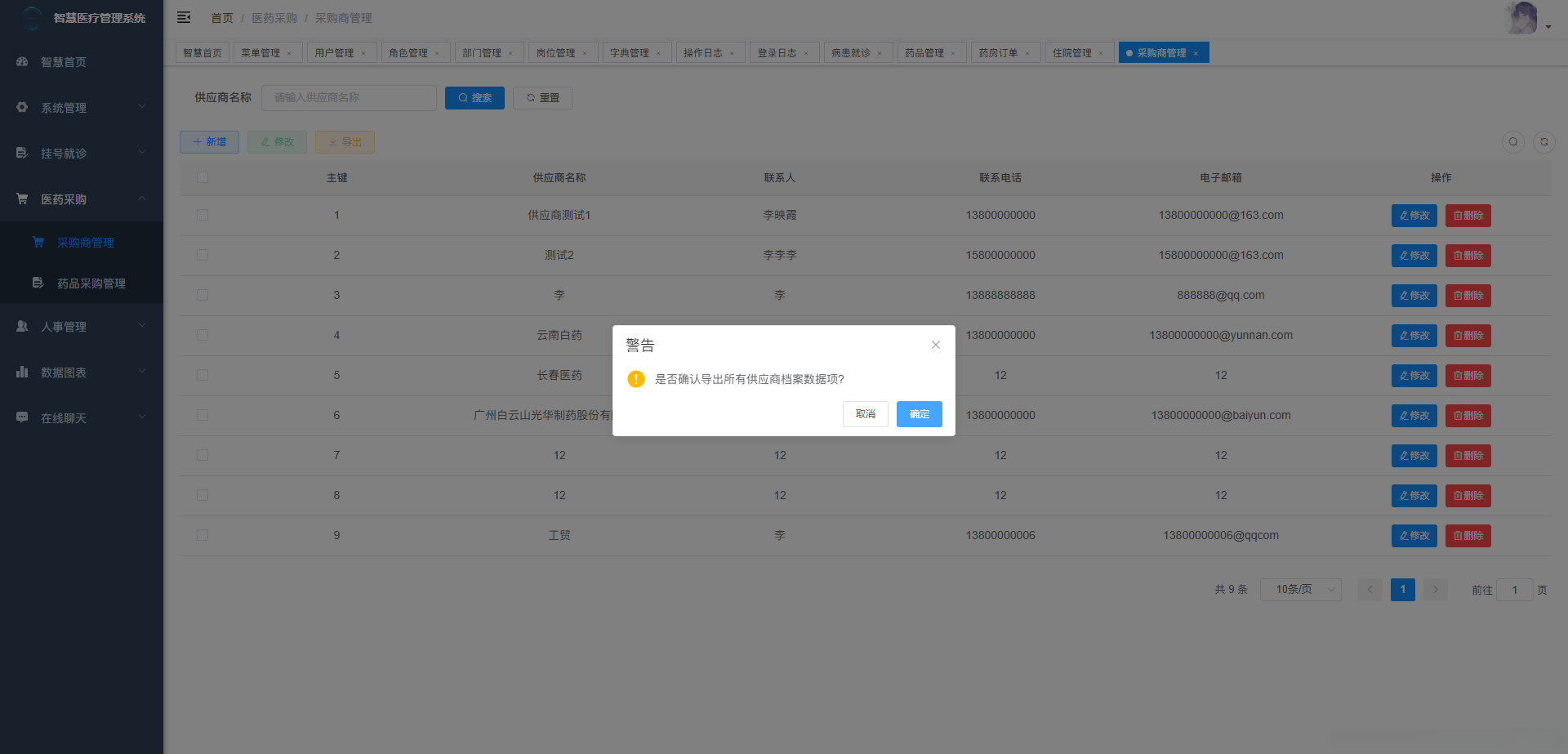The image size is (1568, 754).
Task: Switch to the 药品管理 tab
Action: [x=926, y=52]
